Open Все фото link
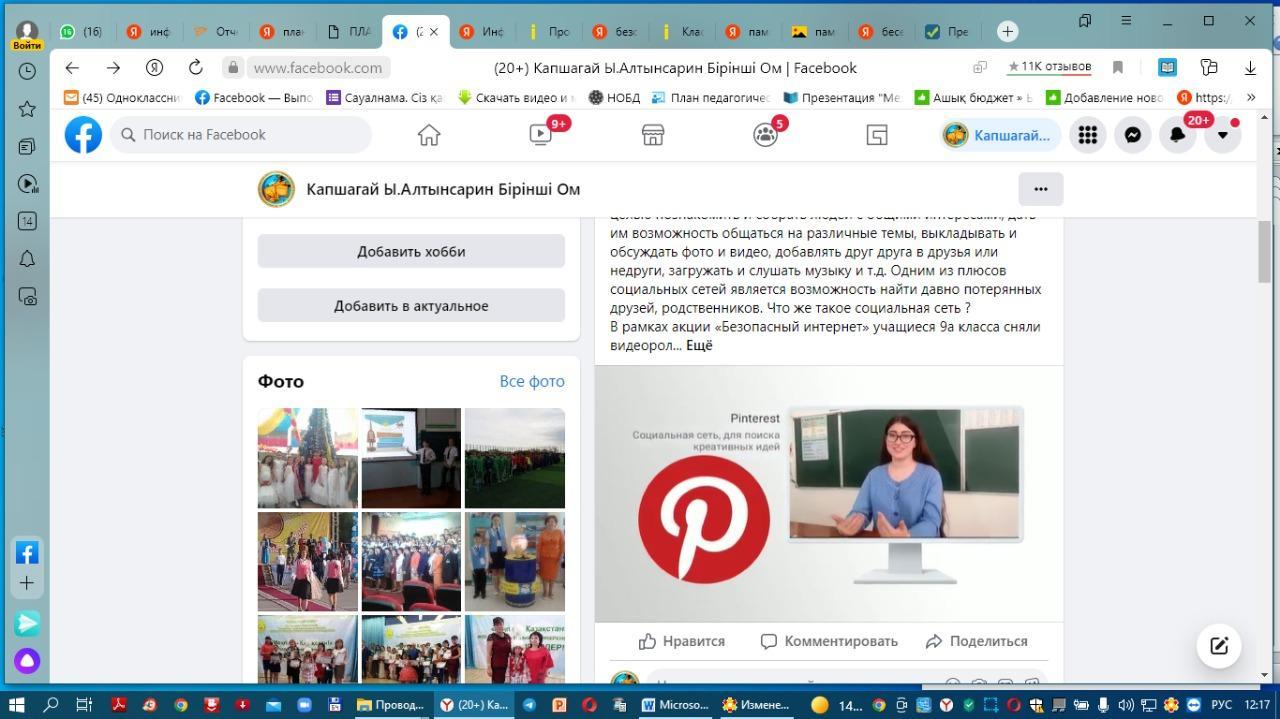 (x=532, y=381)
